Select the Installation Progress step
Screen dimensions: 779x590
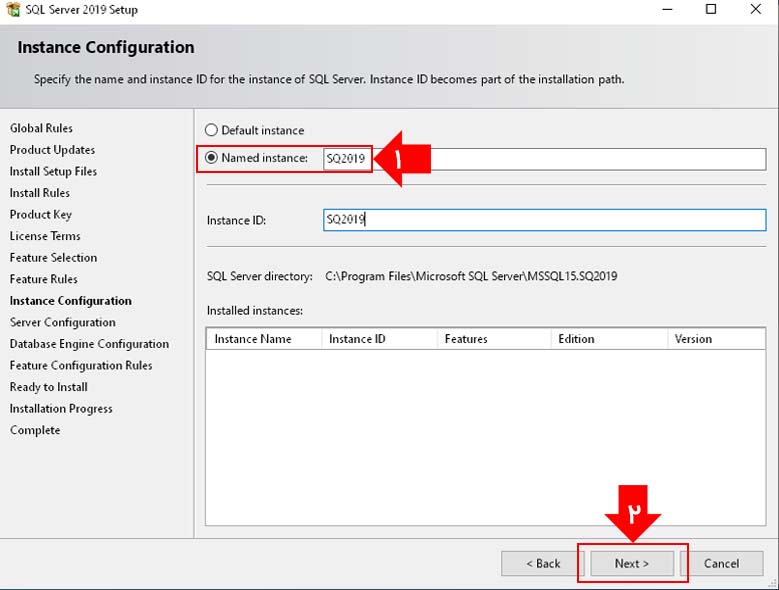tap(61, 409)
